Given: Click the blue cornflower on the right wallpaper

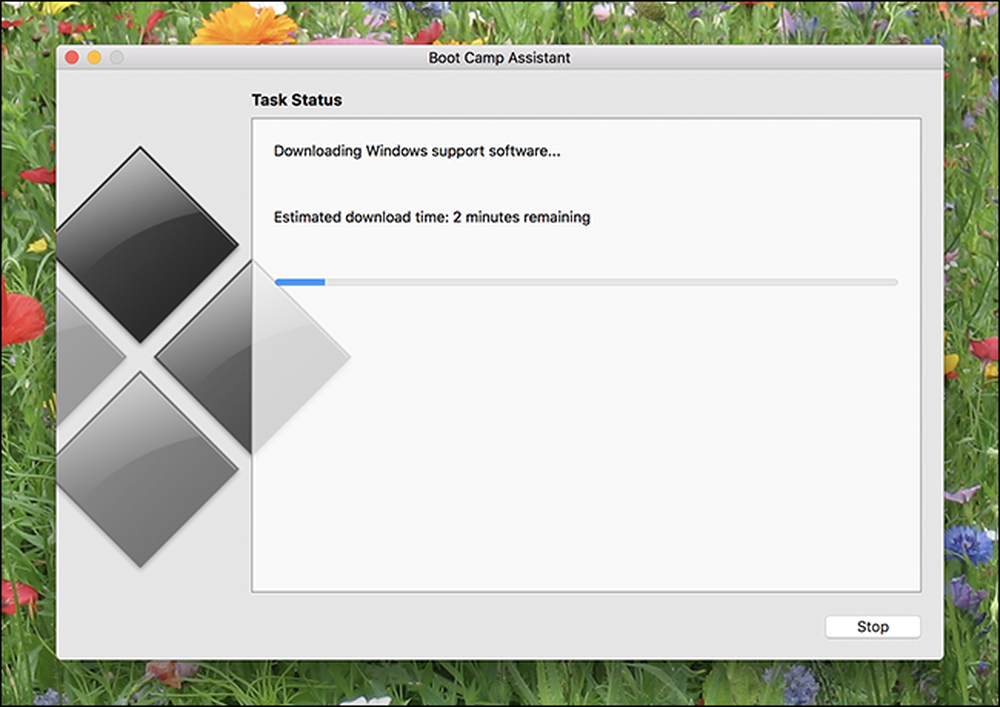Looking at the screenshot, I should (x=969, y=544).
